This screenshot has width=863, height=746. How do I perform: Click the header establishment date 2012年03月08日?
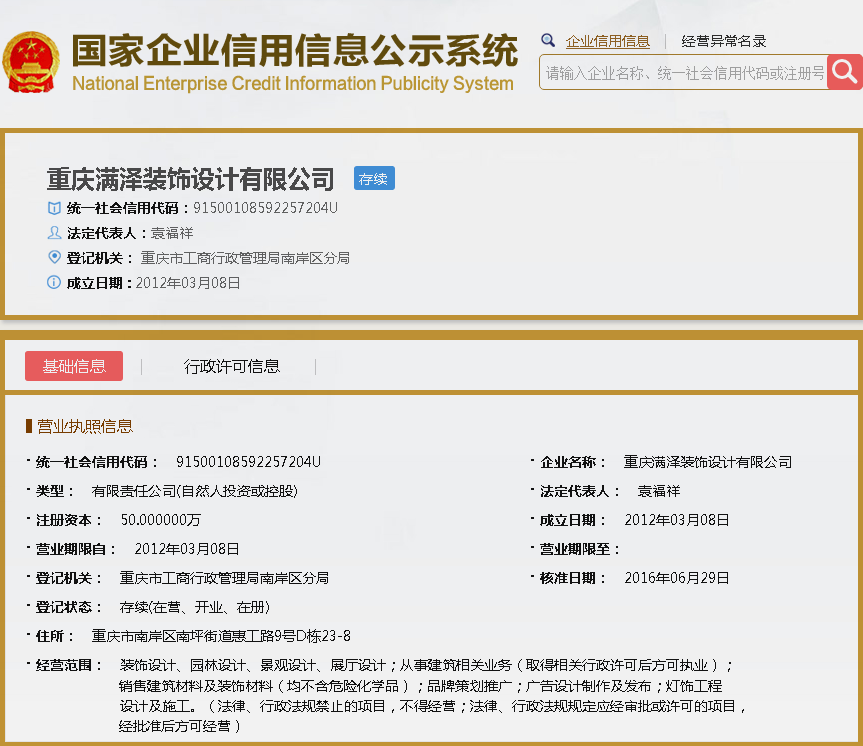pos(188,283)
